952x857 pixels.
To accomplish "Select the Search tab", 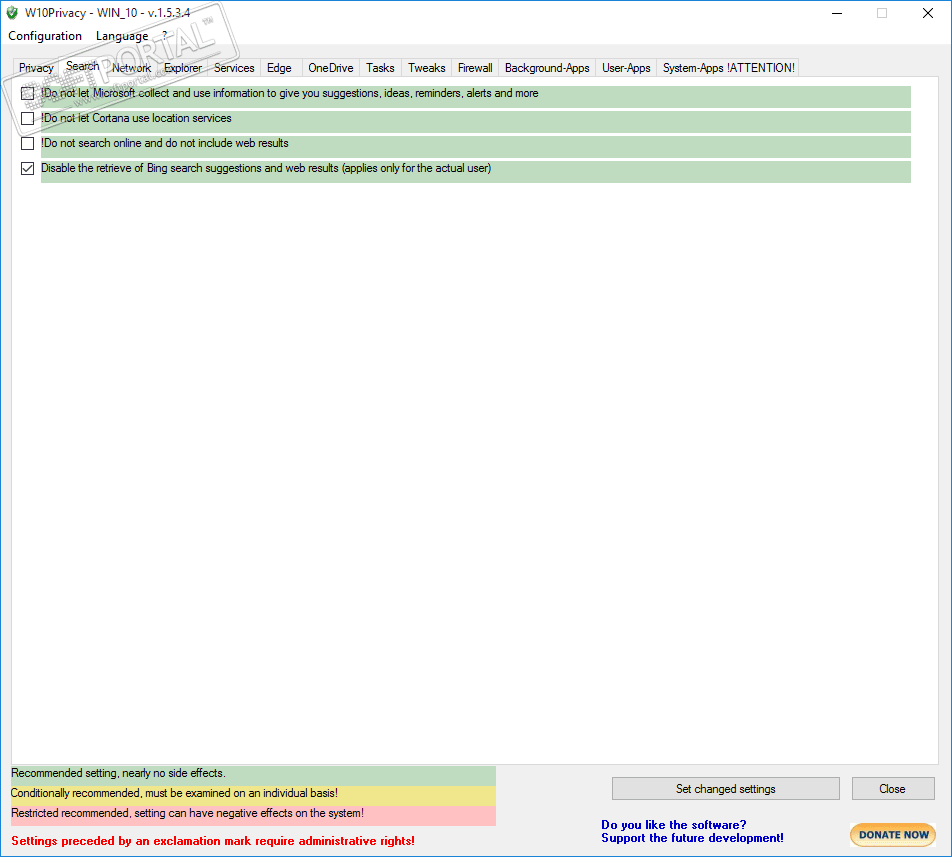I will (x=83, y=66).
